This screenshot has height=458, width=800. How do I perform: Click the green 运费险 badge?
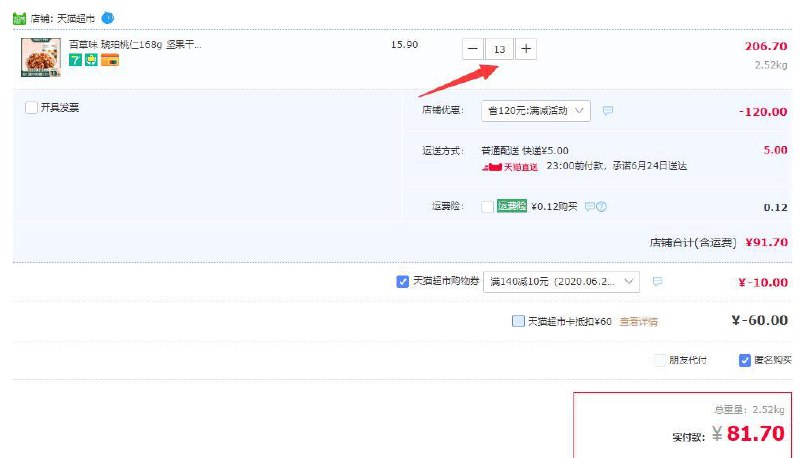tap(512, 206)
